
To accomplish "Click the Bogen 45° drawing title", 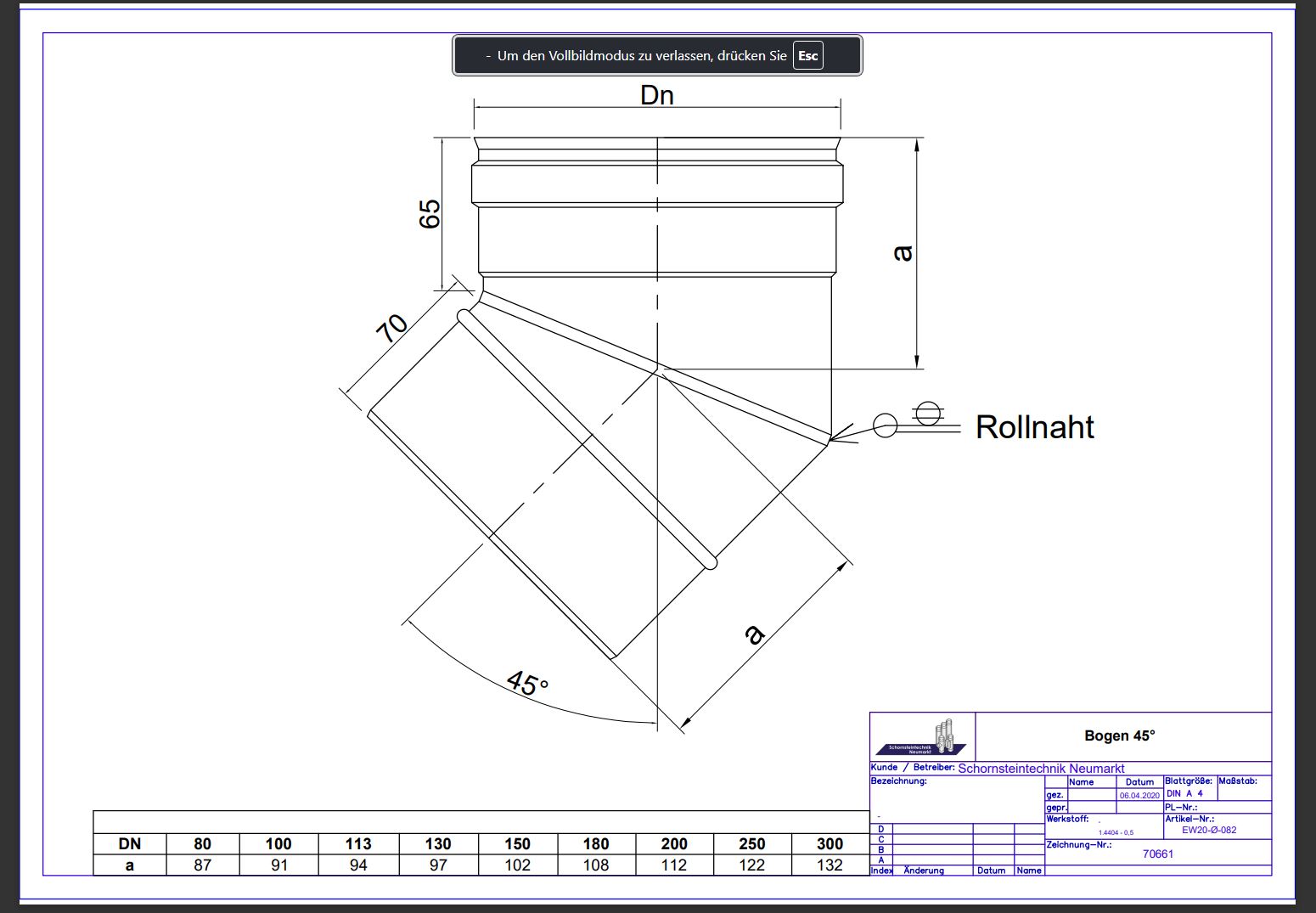I will 1119,735.
